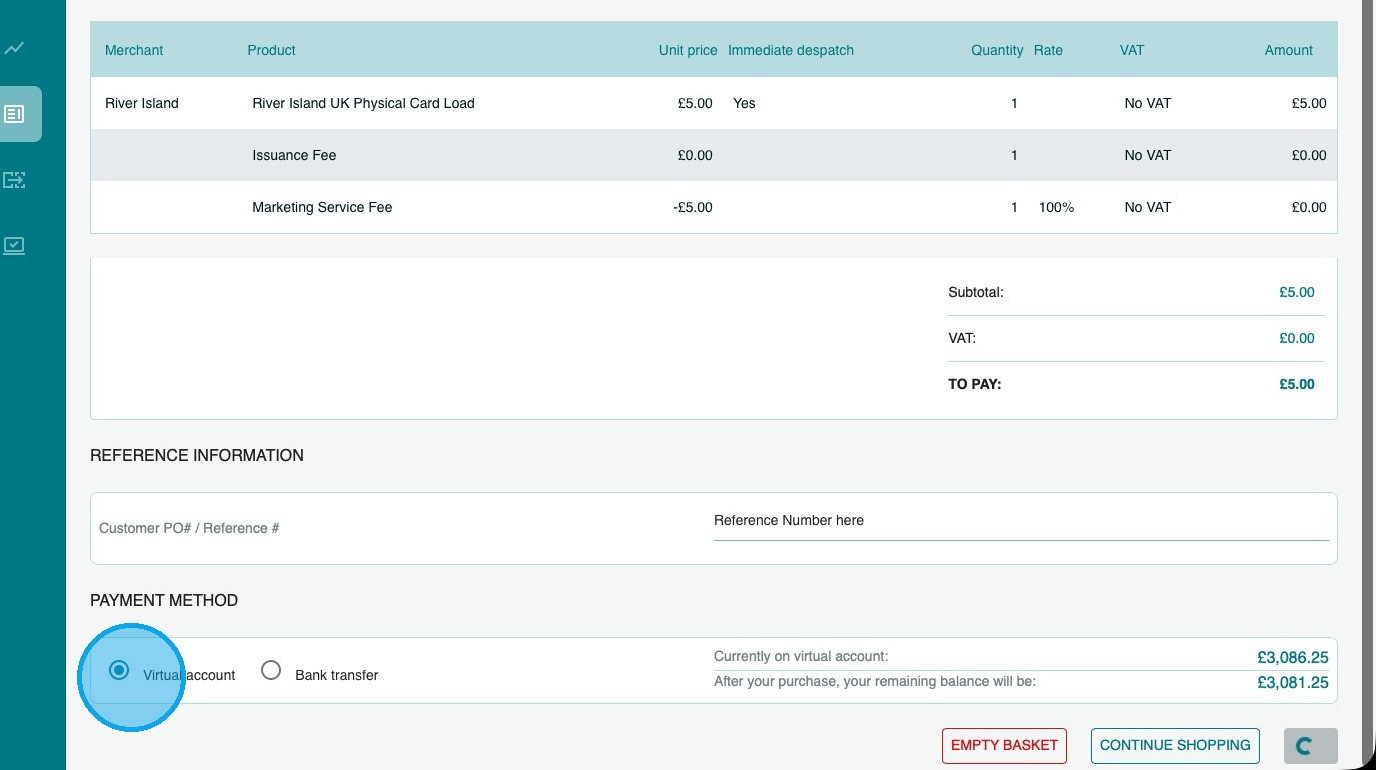Click the Yes immediate despatch cell
This screenshot has height=770, width=1376.
pyautogui.click(x=744, y=103)
